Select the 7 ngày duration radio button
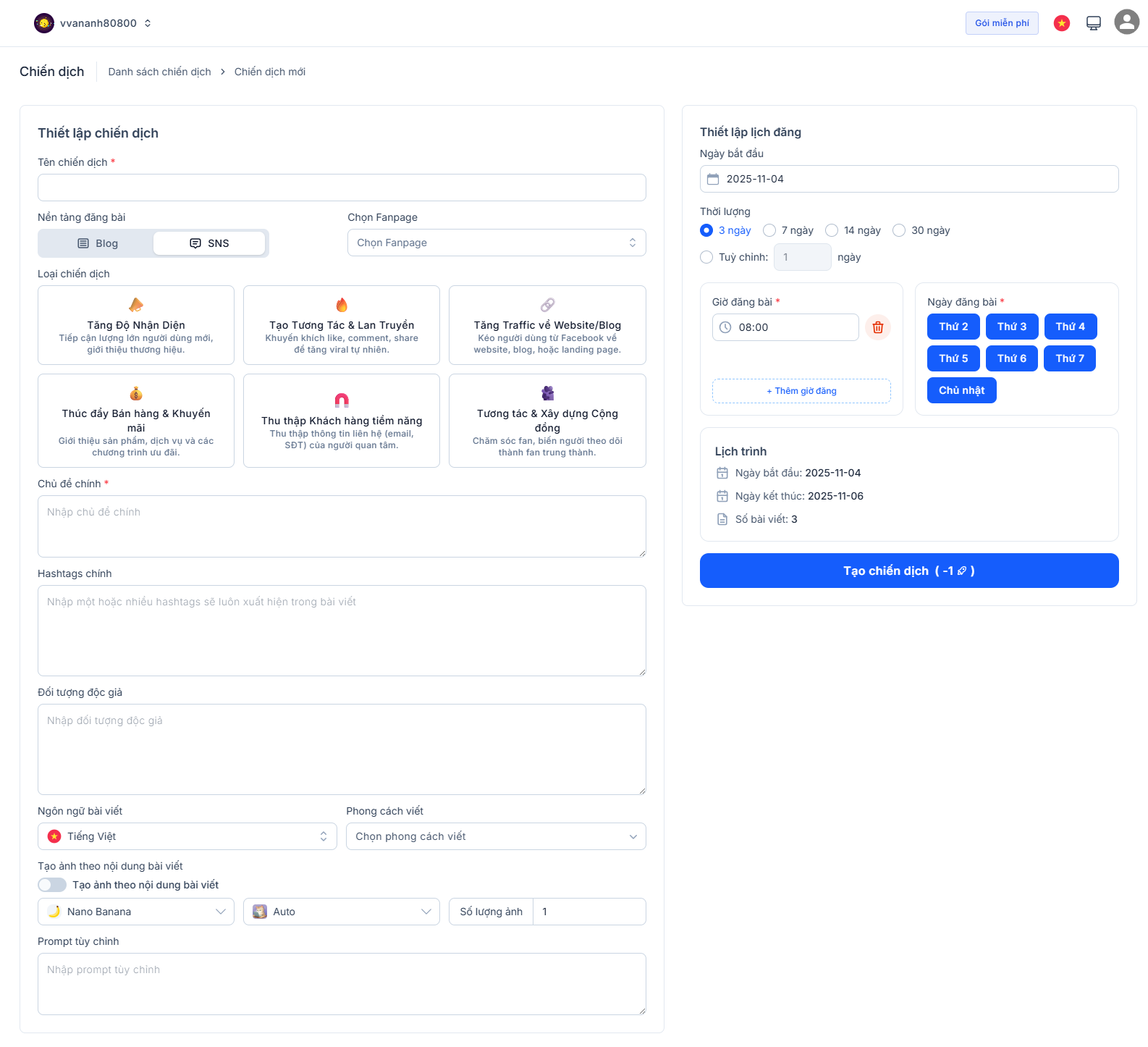Viewport: 1148px width, 1047px height. pos(769,230)
